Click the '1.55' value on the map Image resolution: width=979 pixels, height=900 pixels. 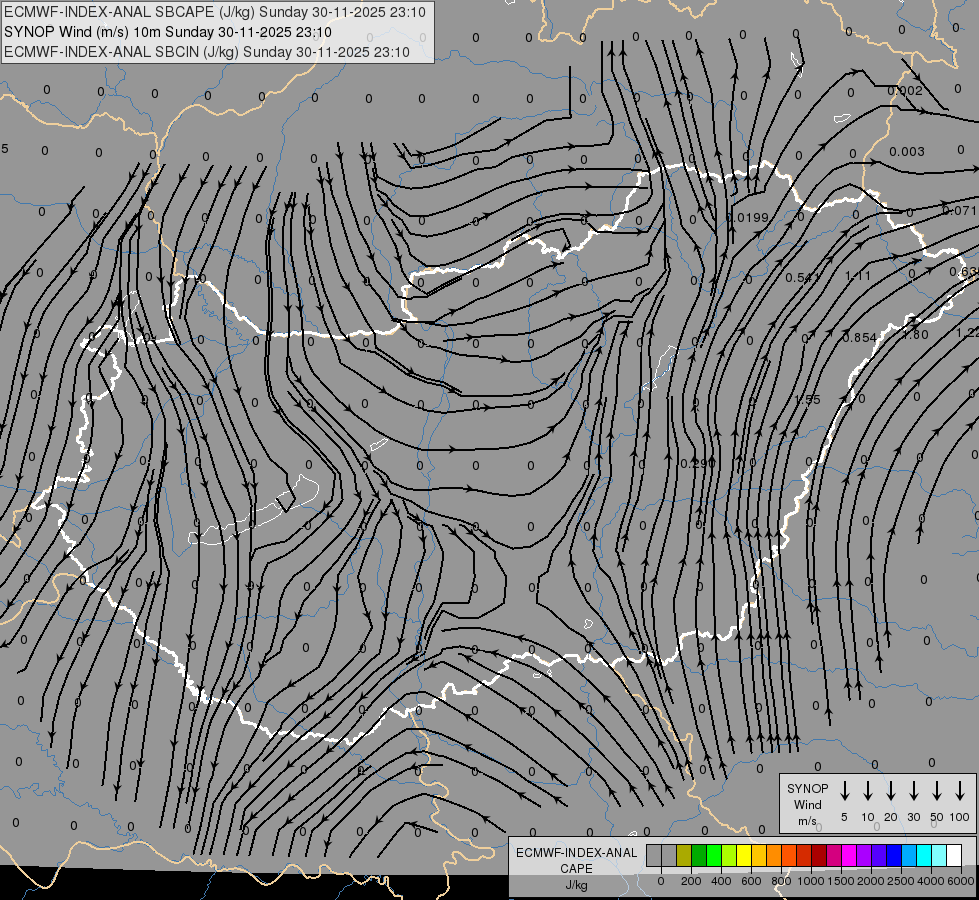tap(808, 400)
